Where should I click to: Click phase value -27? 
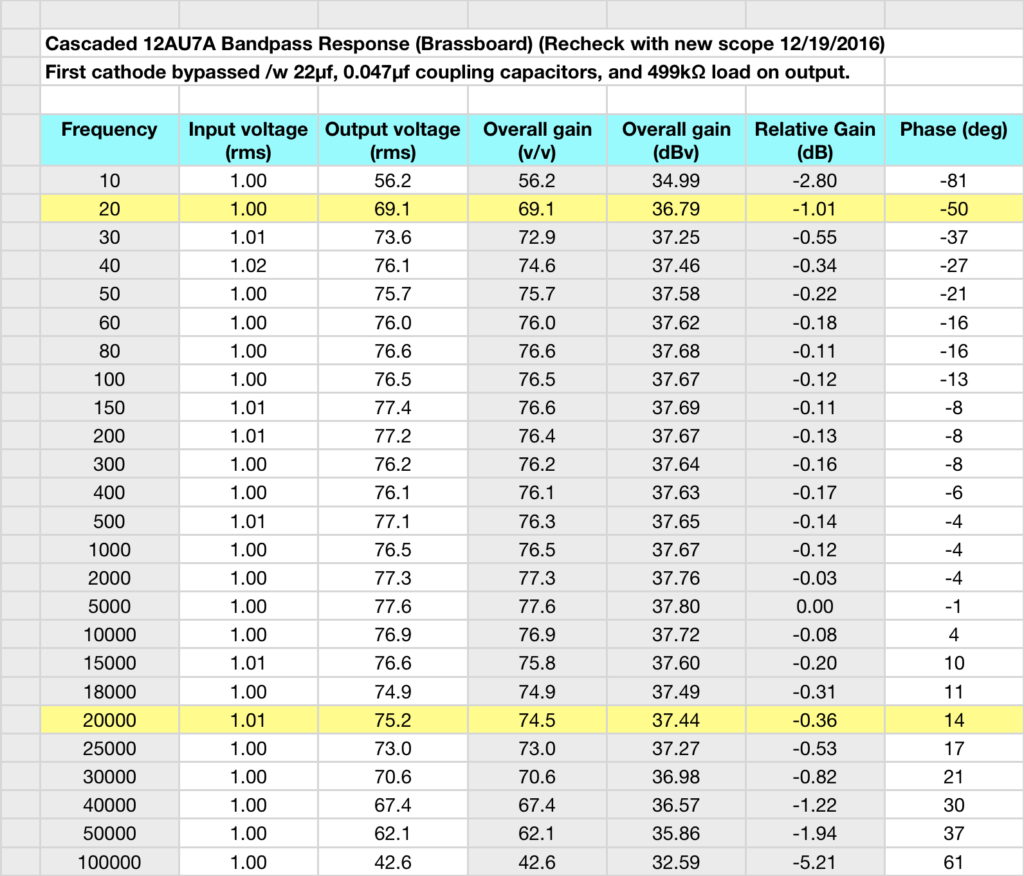click(953, 265)
